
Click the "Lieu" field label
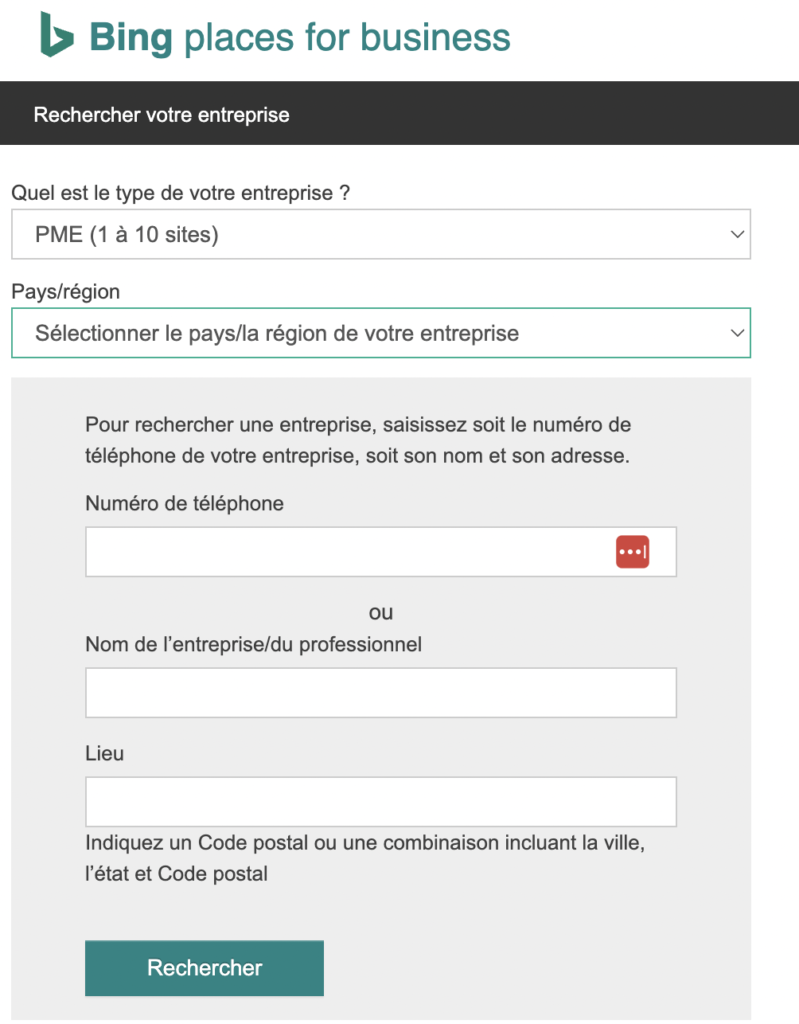105,753
